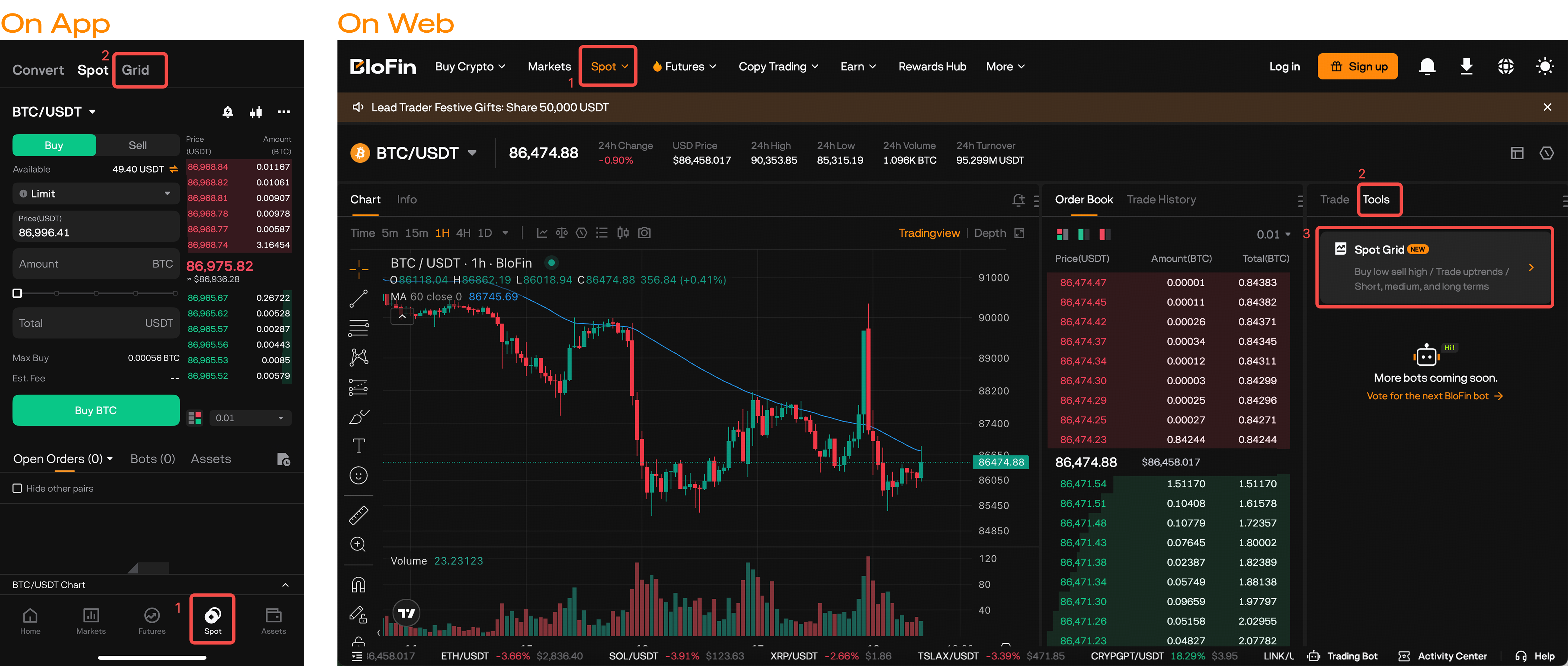
Task: Click the Sign up button
Action: click(1357, 66)
